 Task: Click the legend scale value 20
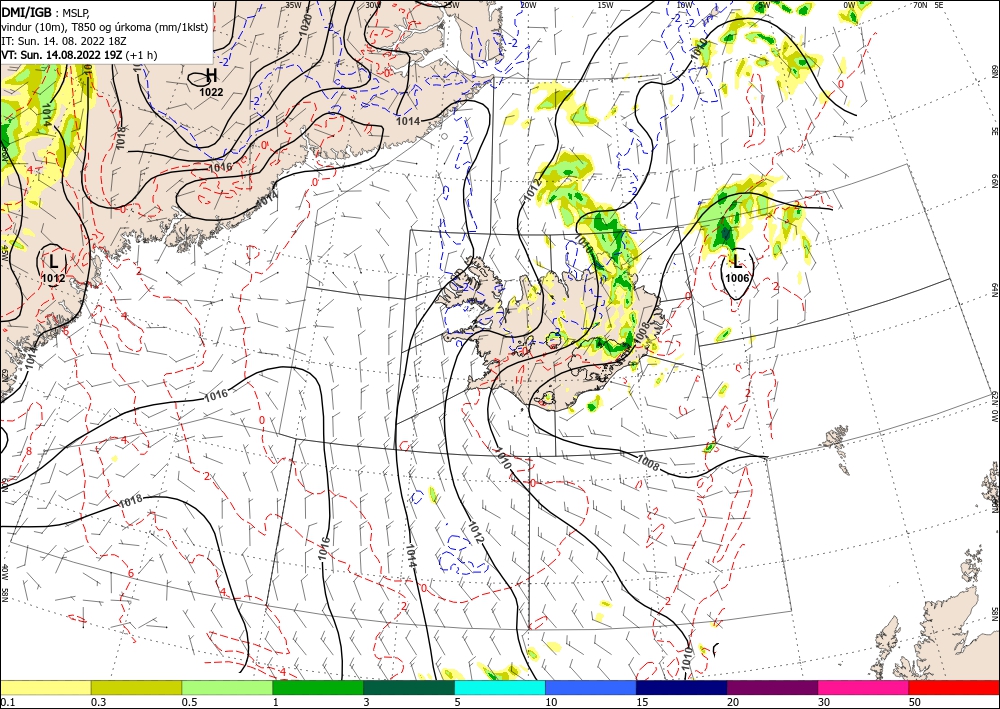tap(733, 702)
